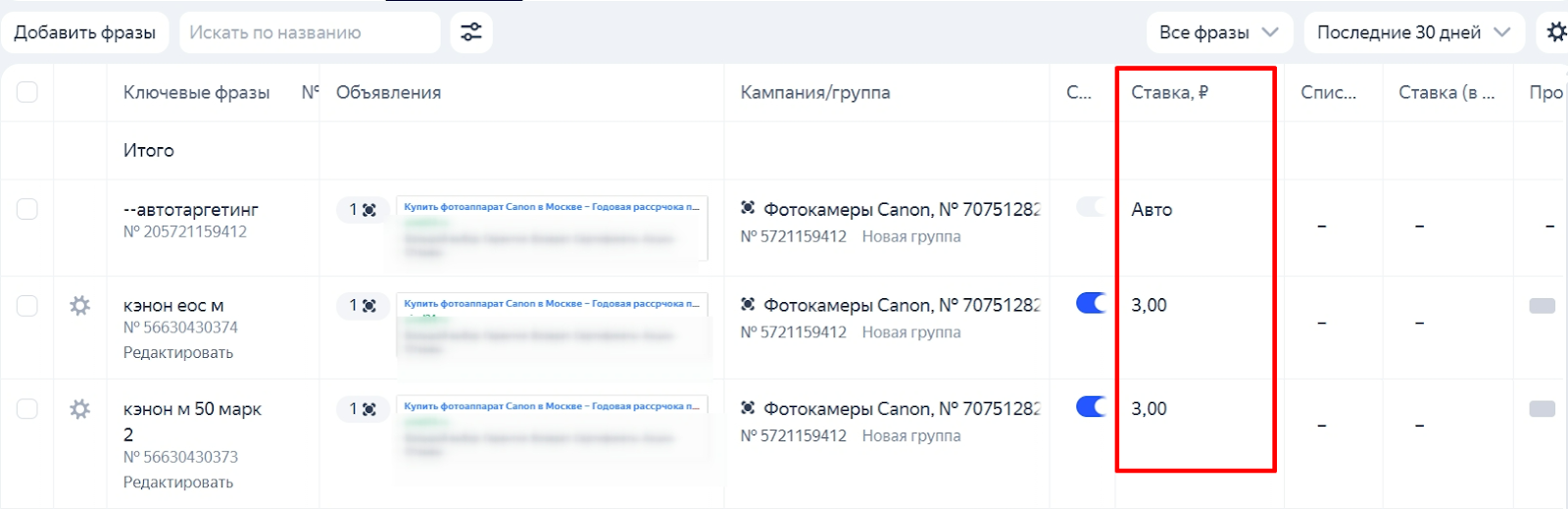Viewport: 1568px width, 509px height.
Task: Click campaign icon in the автотаргетинг row
Action: 748,209
